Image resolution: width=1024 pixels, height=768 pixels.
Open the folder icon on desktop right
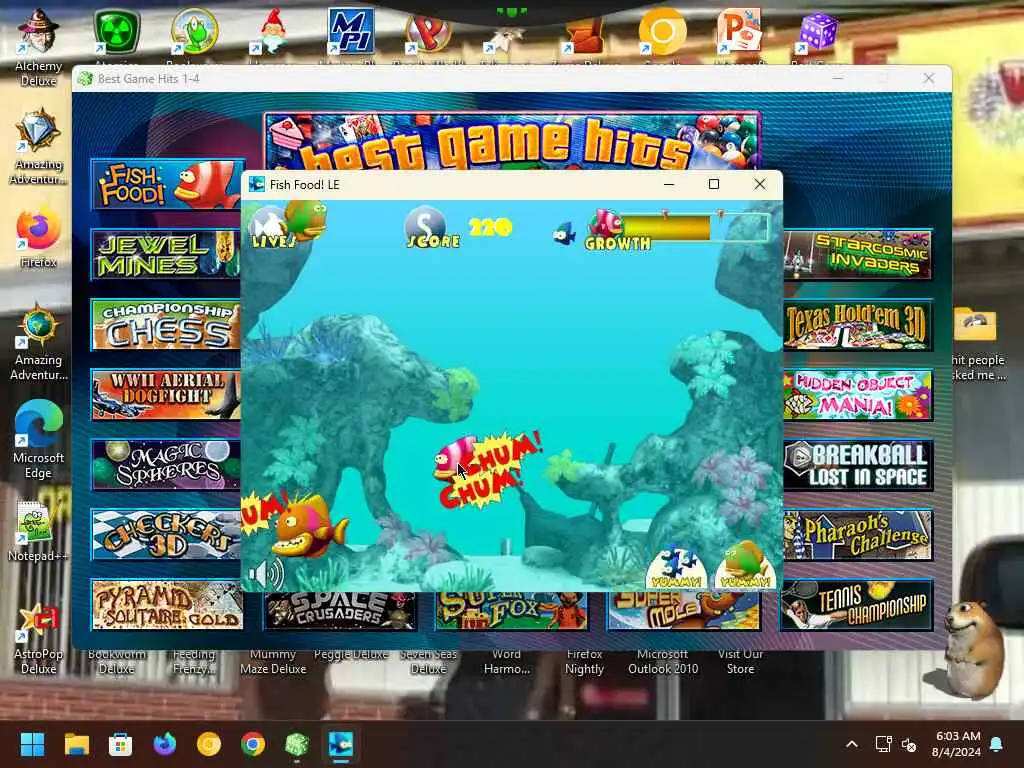tap(975, 325)
